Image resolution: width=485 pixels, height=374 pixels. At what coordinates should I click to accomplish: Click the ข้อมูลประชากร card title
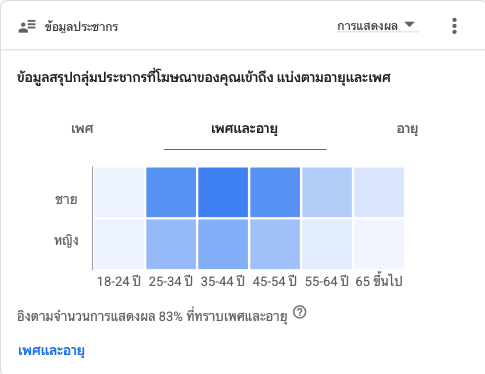coord(82,27)
